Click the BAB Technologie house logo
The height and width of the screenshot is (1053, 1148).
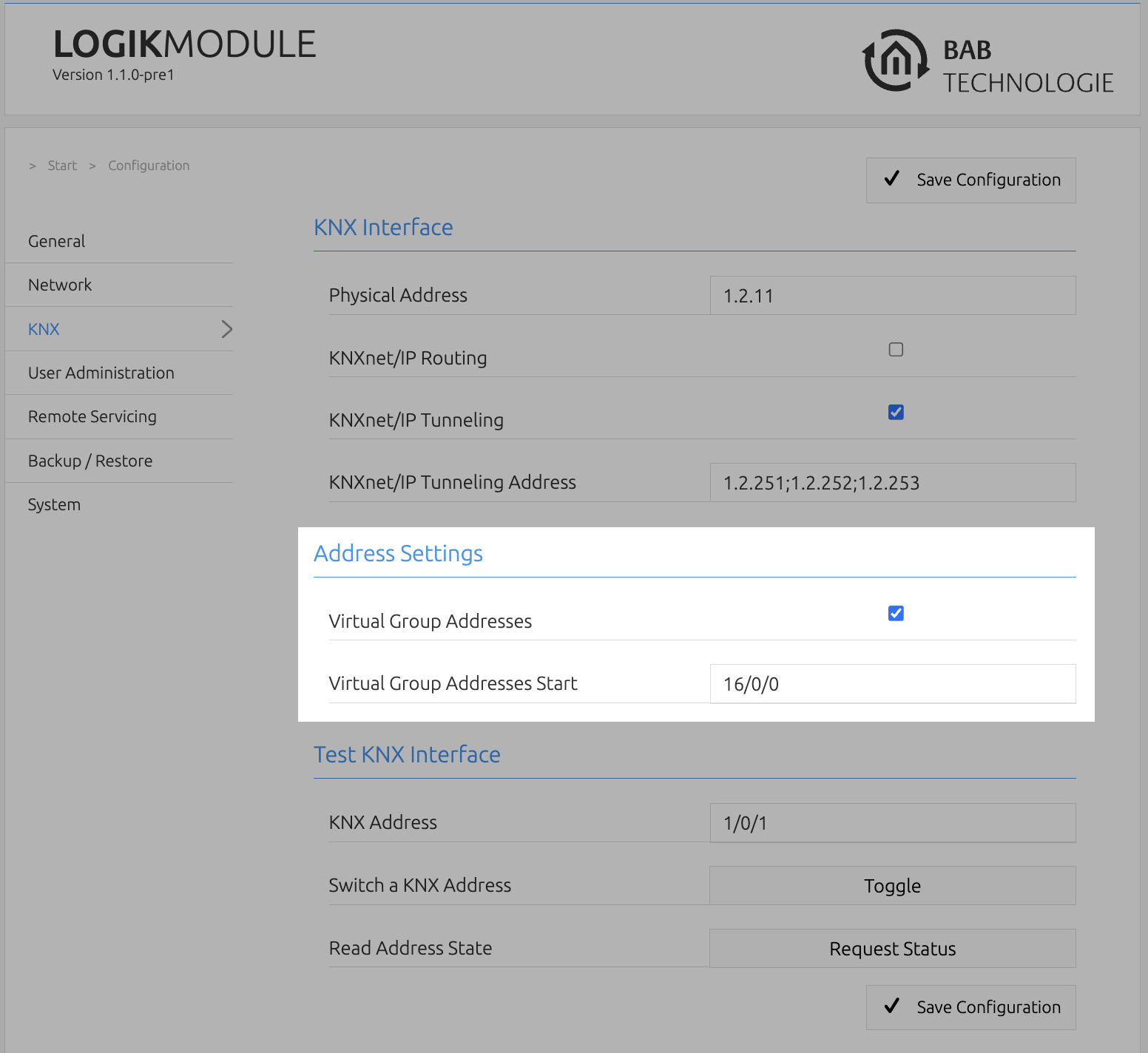click(896, 61)
